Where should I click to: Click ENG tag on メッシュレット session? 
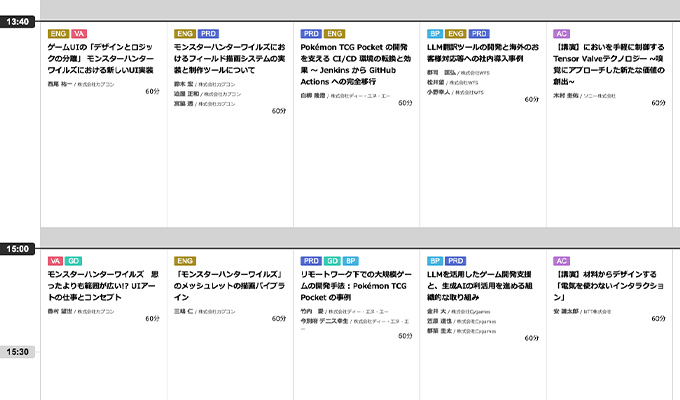coord(185,261)
